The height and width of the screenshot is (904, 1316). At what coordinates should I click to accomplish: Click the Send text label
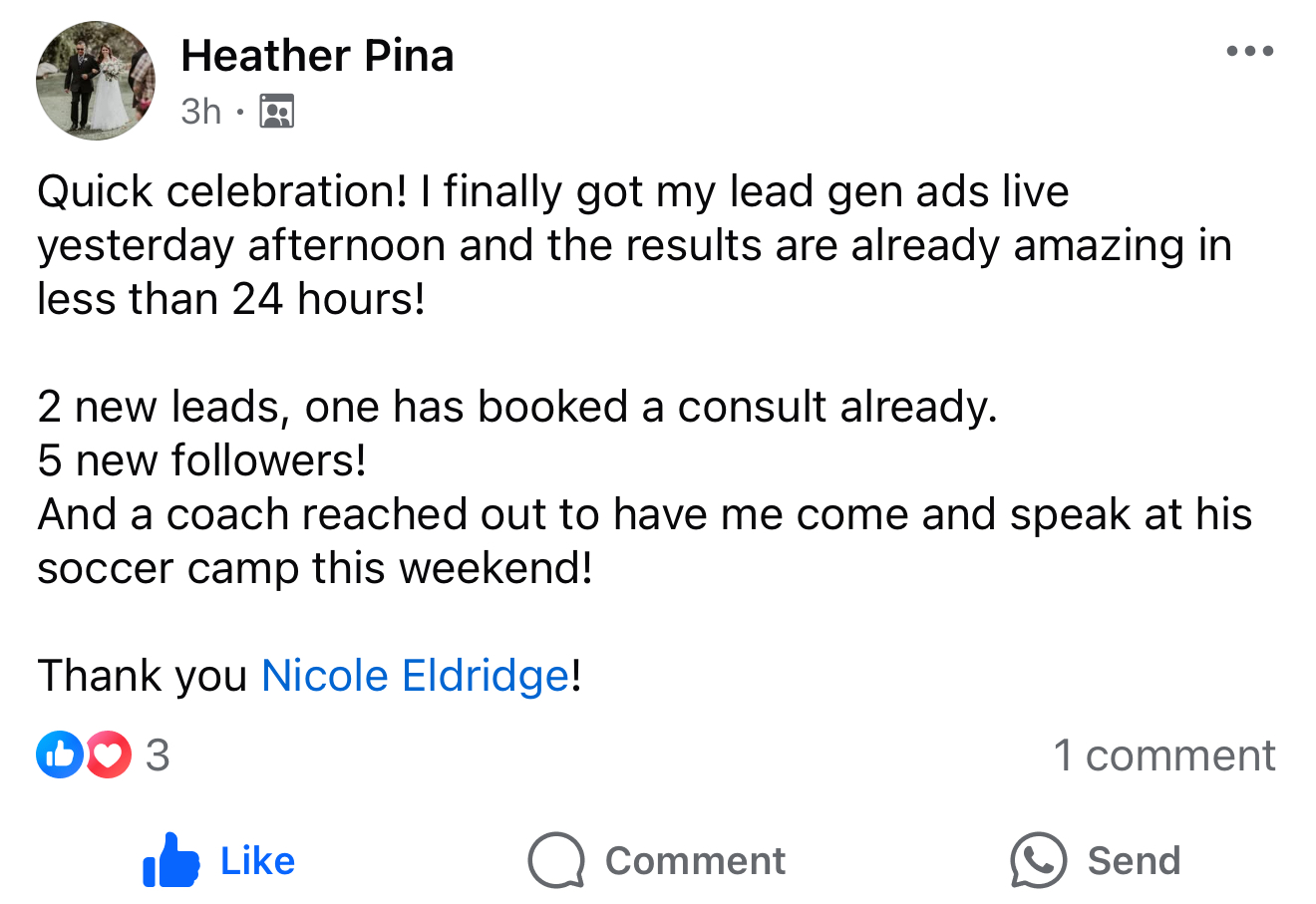(1134, 861)
